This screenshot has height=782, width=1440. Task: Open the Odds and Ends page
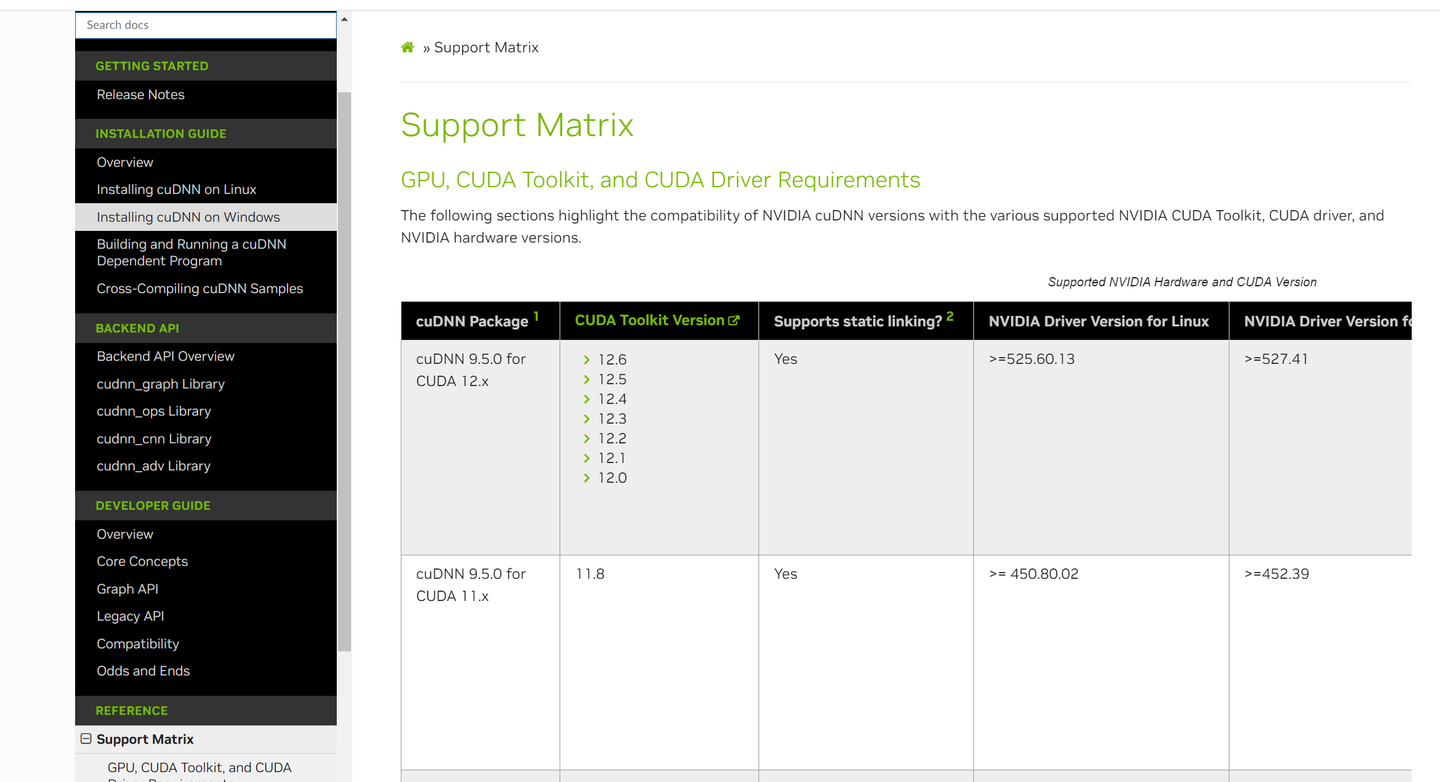(x=143, y=671)
